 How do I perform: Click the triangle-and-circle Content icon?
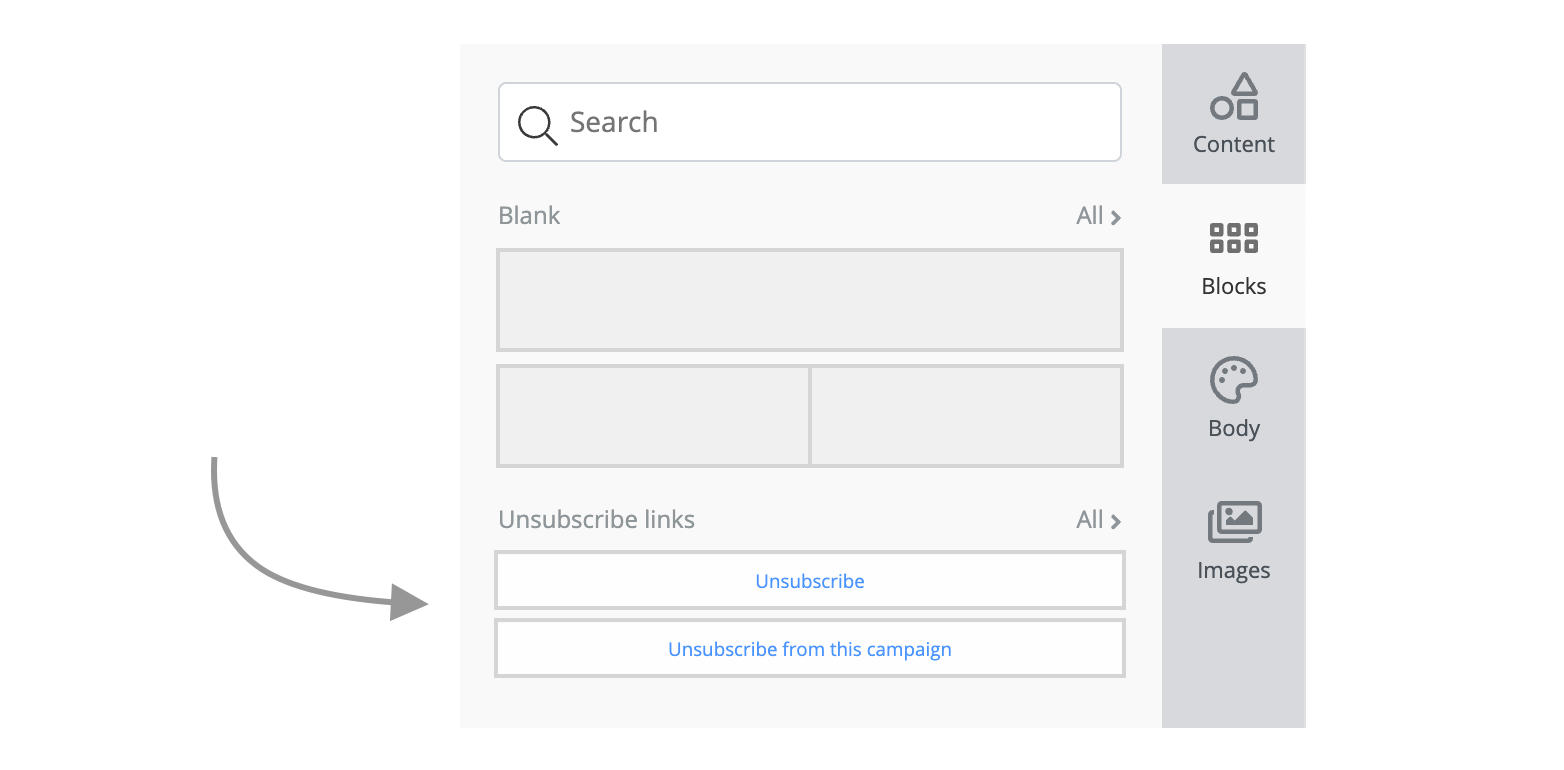point(1233,95)
